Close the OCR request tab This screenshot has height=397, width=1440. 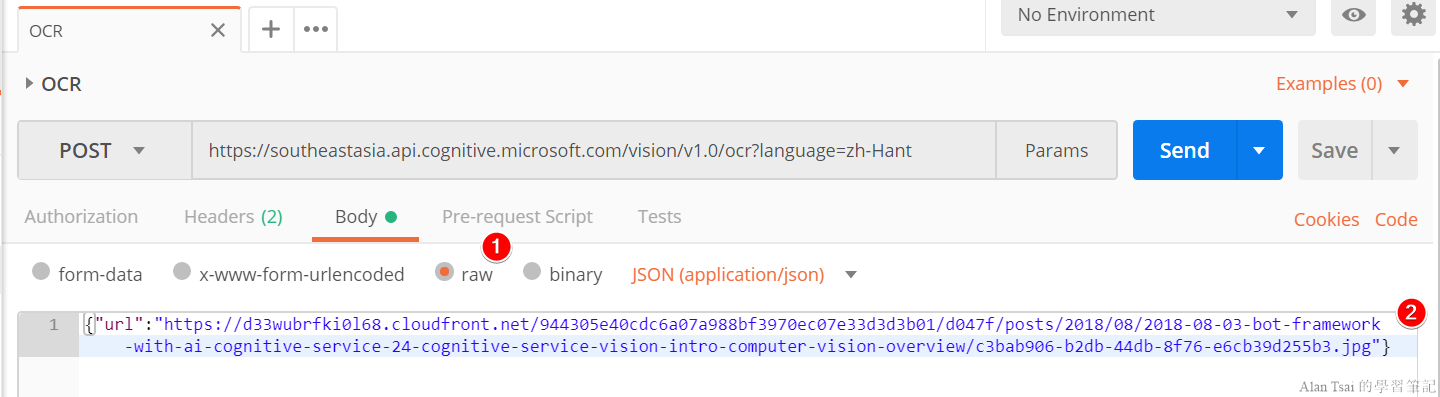pyautogui.click(x=218, y=30)
